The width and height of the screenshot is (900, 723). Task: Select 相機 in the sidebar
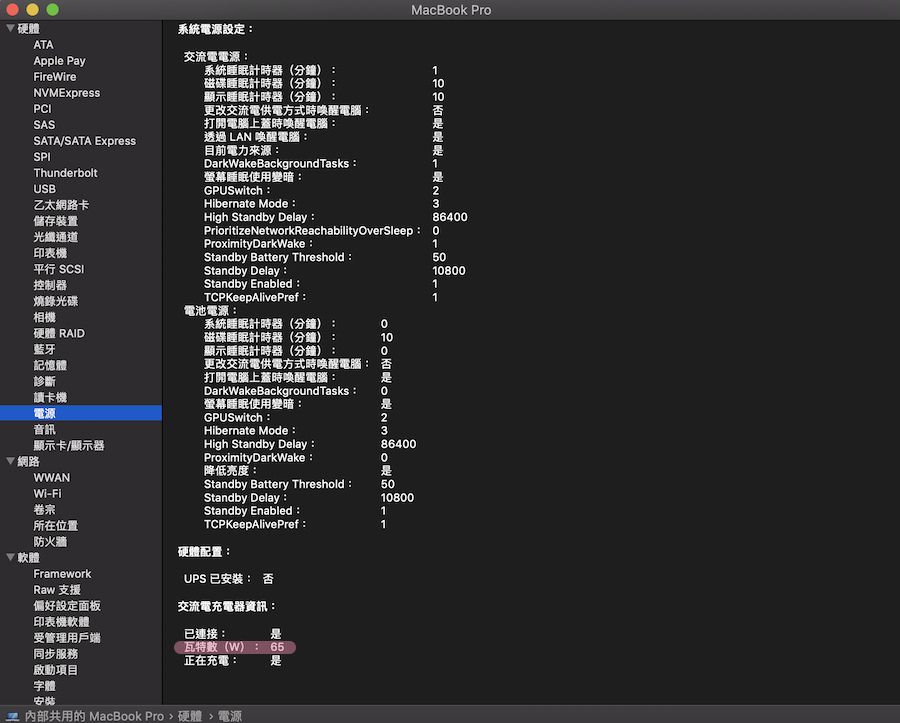45,318
